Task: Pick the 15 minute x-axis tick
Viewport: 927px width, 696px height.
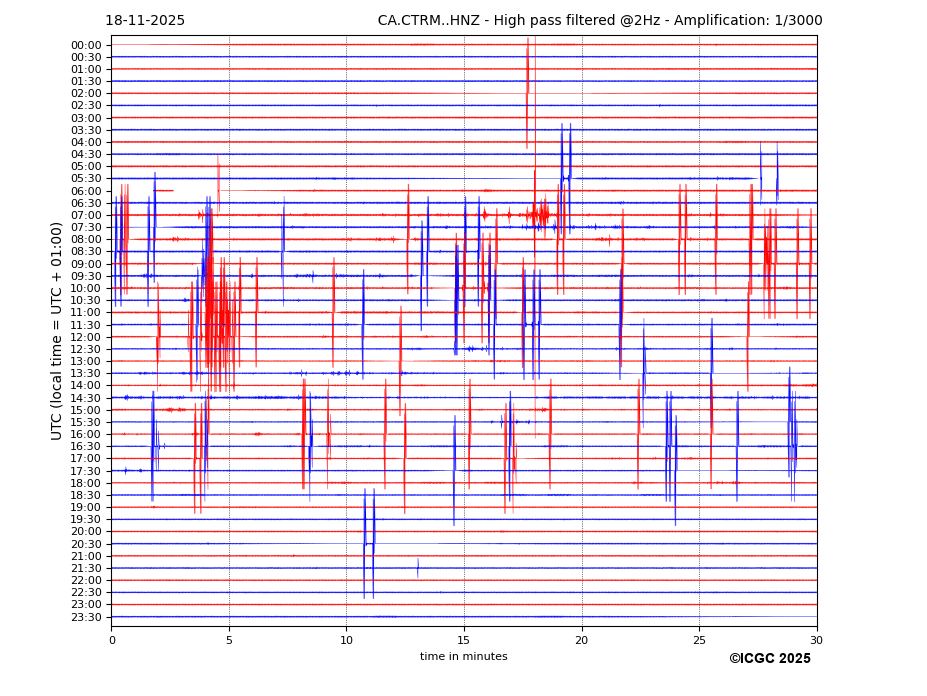Action: 464,640
